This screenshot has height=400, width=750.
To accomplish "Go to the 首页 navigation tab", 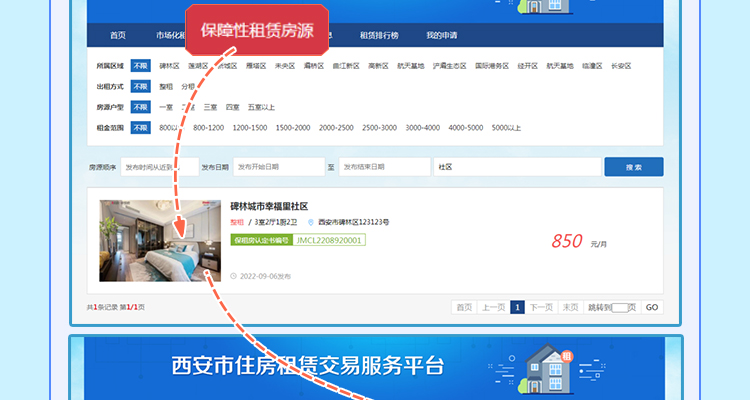I will click(x=118, y=35).
